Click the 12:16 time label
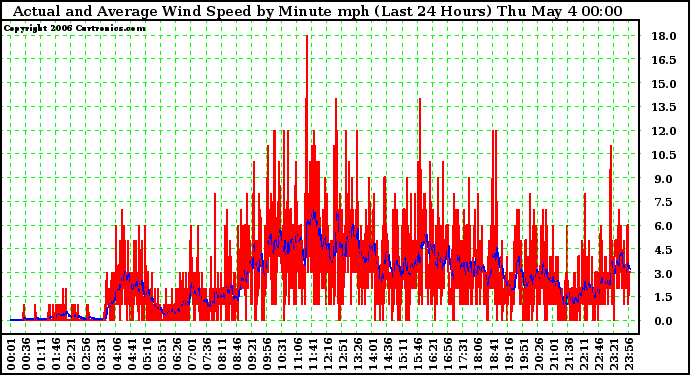 pyautogui.click(x=328, y=355)
